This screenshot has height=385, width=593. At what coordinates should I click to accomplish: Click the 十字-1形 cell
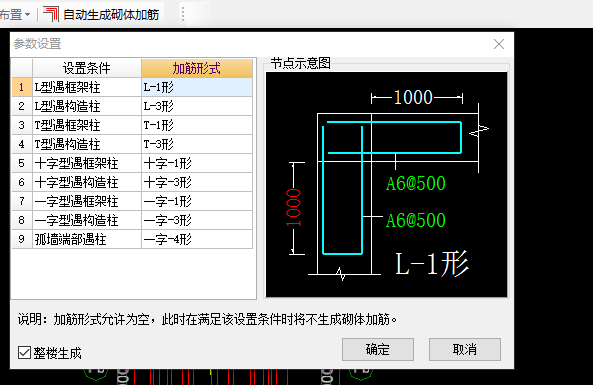coord(197,163)
